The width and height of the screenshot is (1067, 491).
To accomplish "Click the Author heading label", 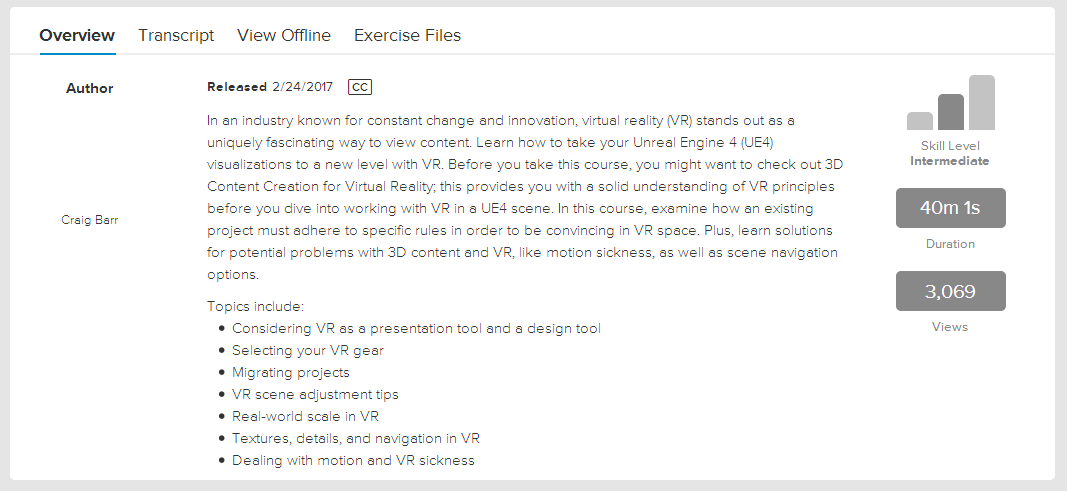I will pos(90,88).
